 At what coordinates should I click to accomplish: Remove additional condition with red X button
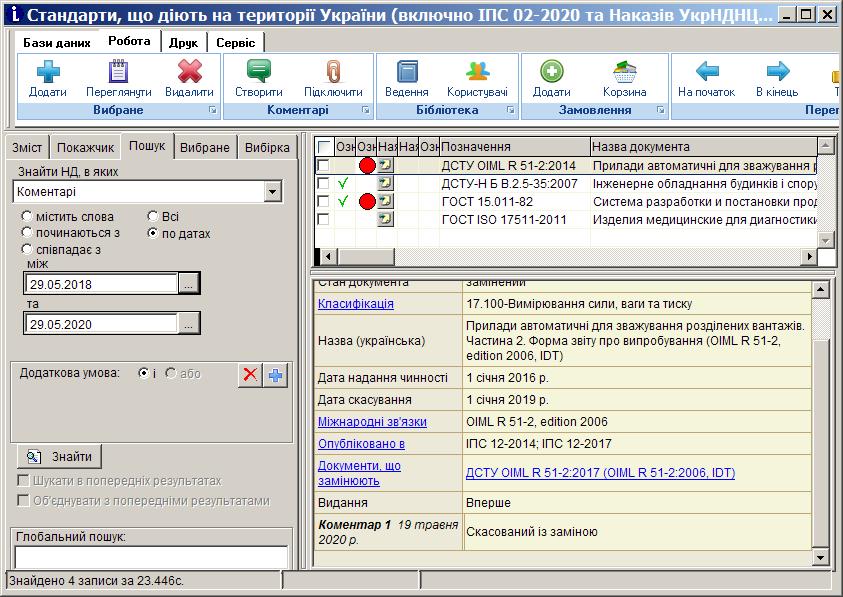250,375
